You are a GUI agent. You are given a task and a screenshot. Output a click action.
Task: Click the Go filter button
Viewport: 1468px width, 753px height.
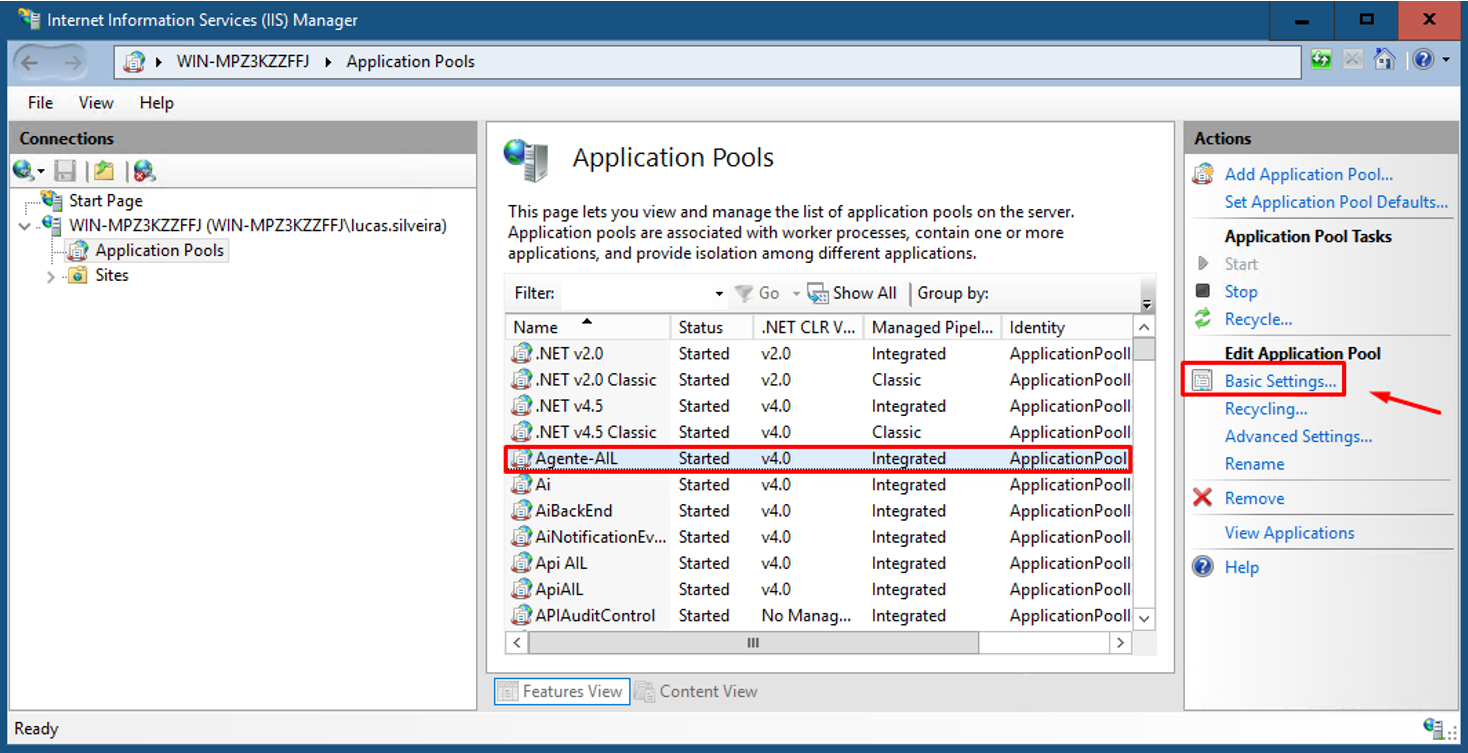point(757,293)
